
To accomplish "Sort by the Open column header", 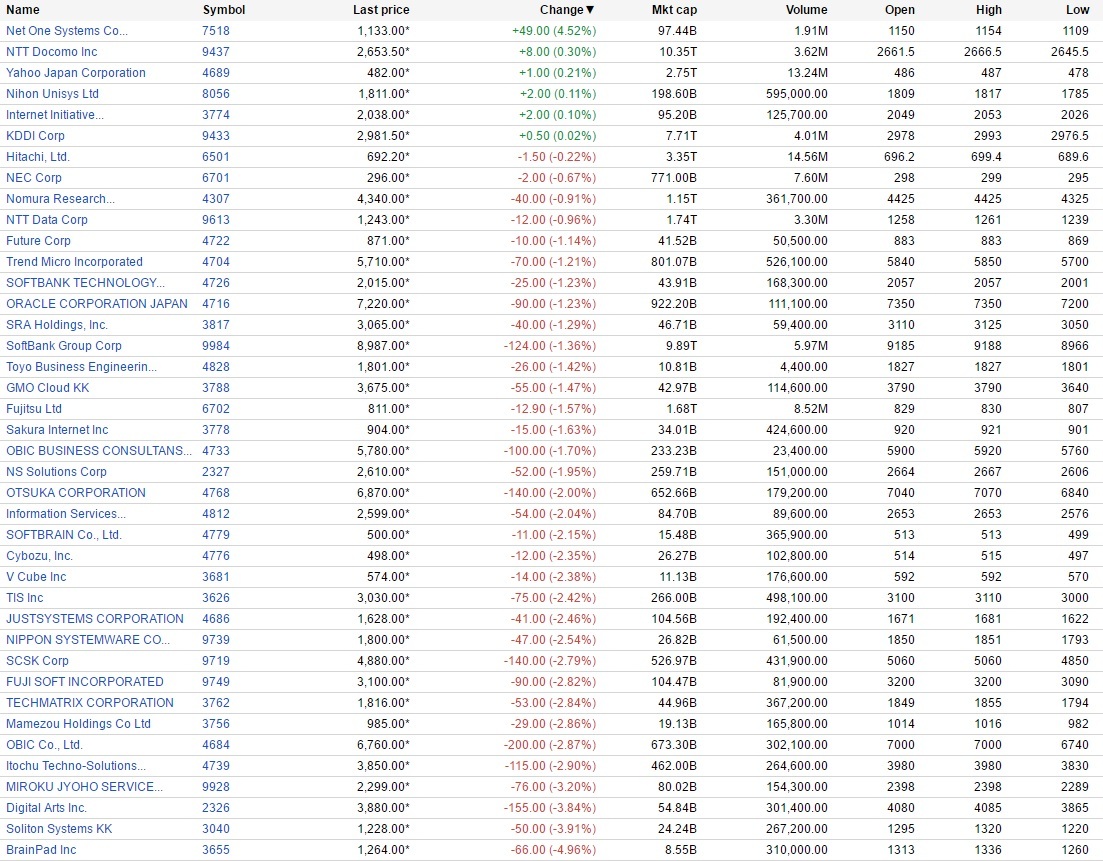I will [x=900, y=10].
